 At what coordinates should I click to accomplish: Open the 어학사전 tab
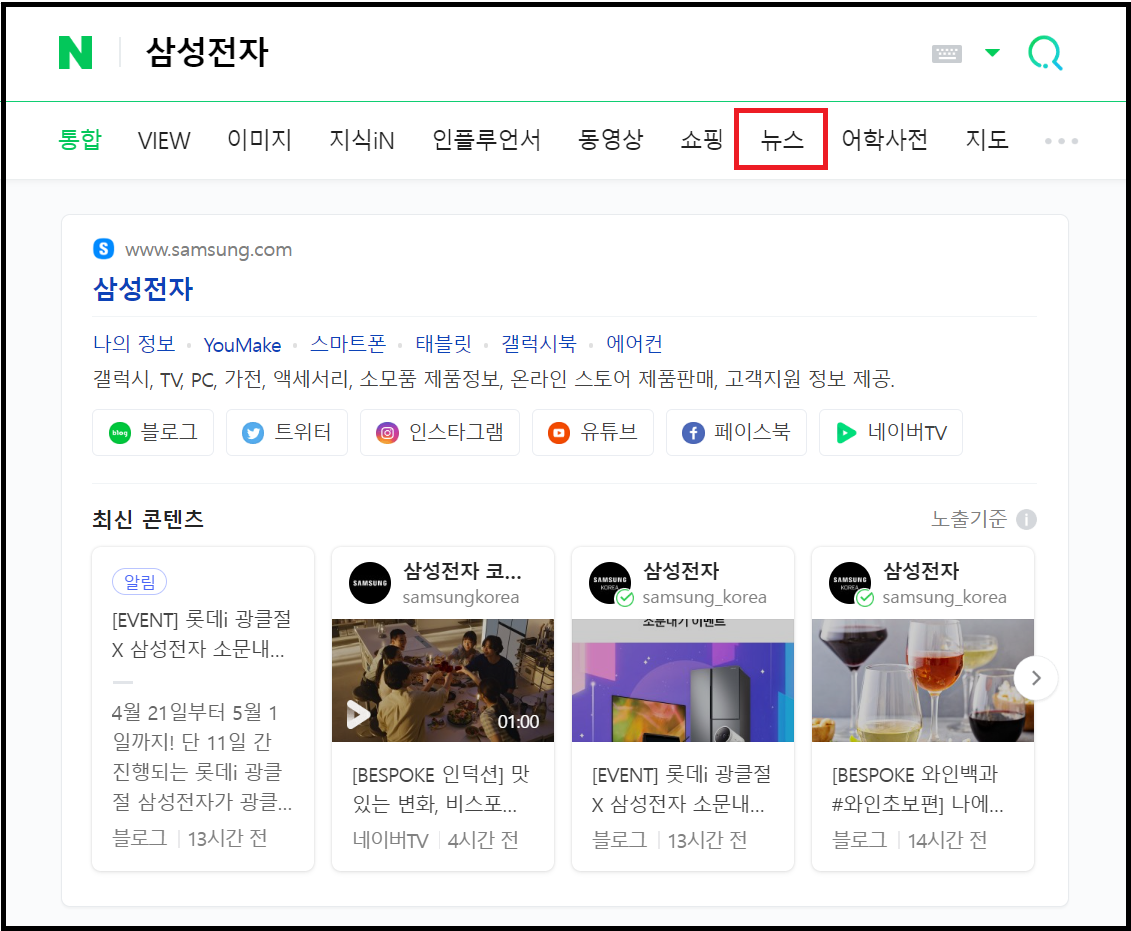pyautogui.click(x=885, y=139)
